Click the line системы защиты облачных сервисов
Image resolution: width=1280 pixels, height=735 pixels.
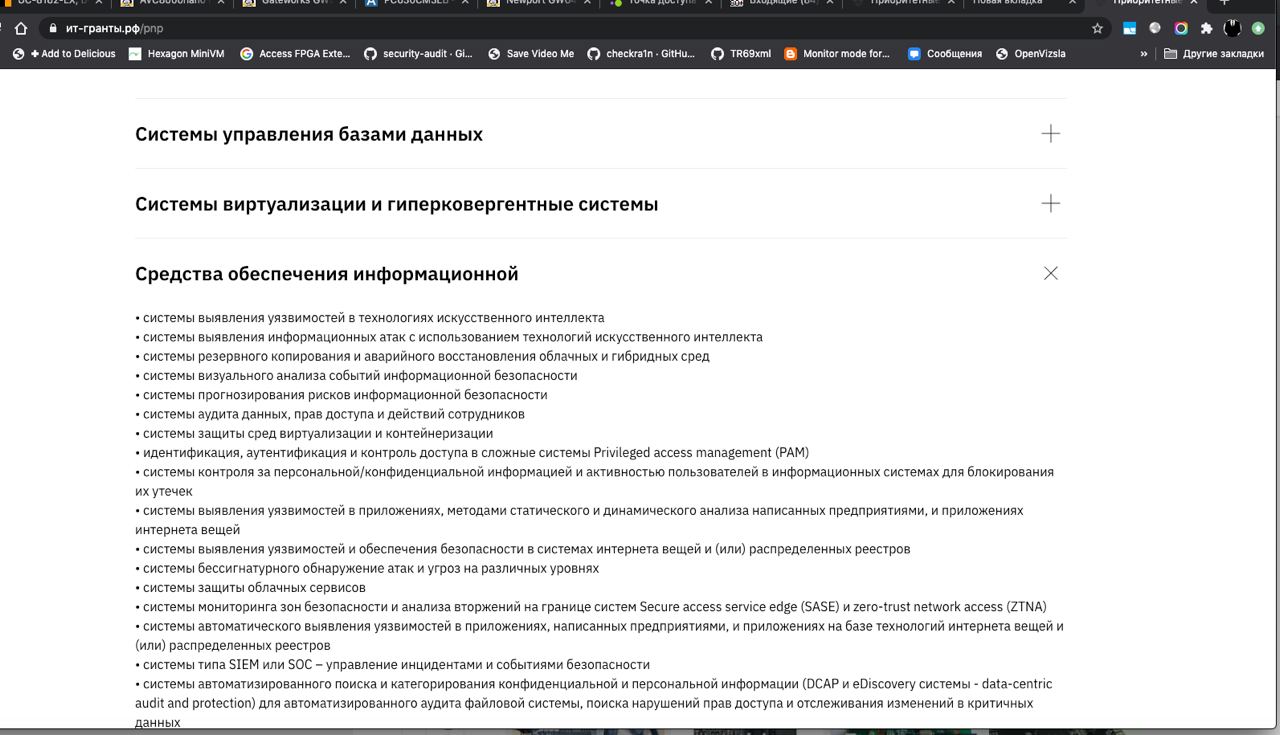250,587
